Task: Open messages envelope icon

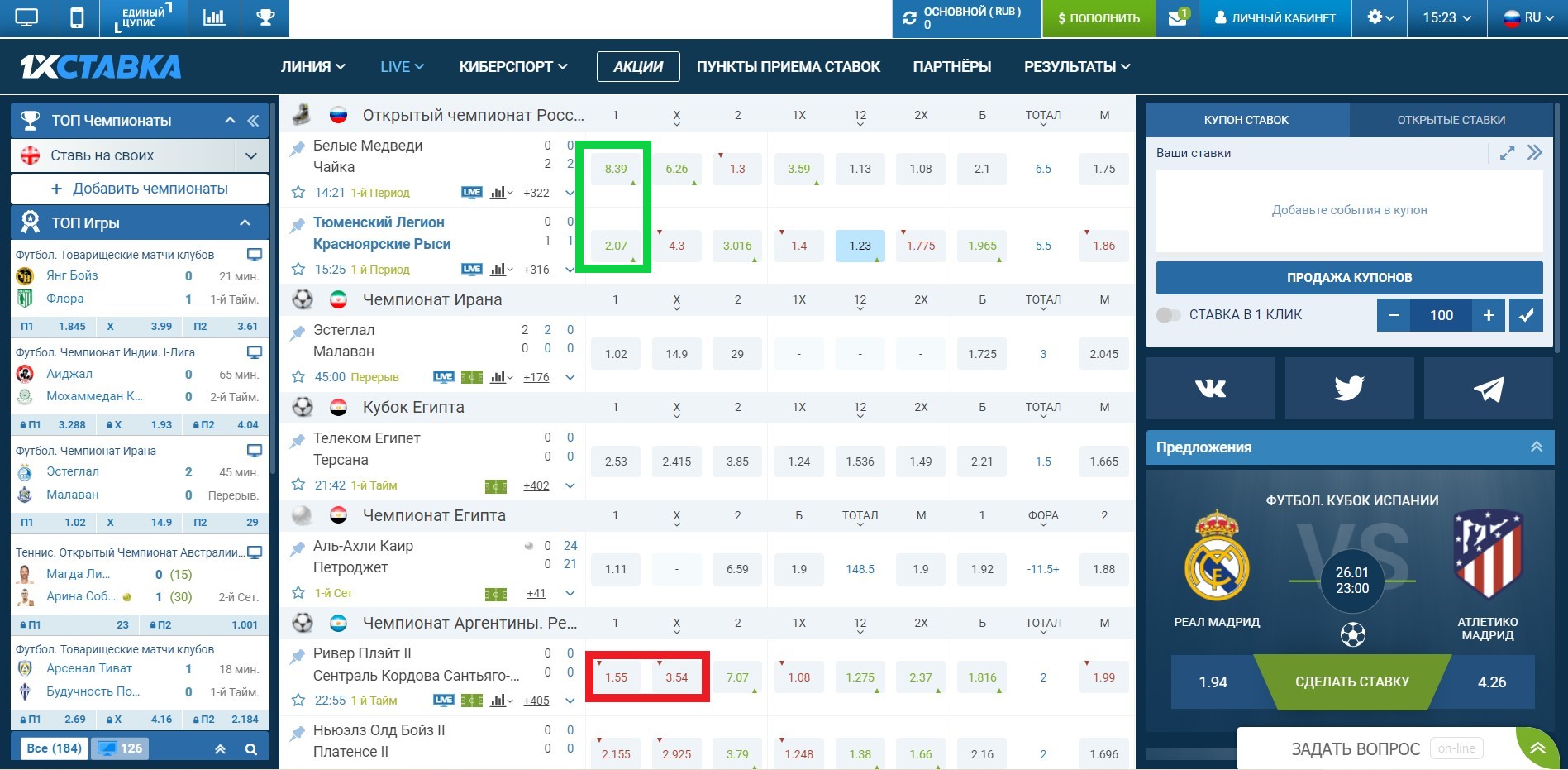Action: click(1178, 18)
